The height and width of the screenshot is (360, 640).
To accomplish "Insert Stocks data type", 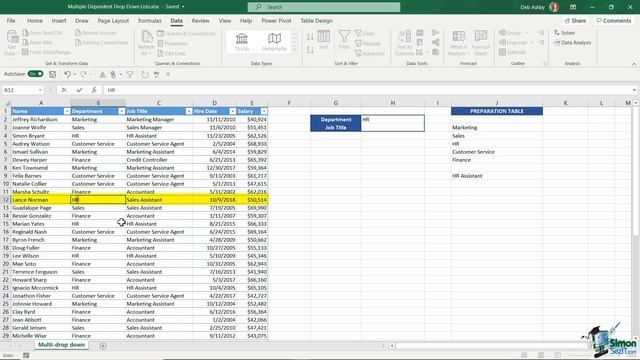I will (x=242, y=42).
